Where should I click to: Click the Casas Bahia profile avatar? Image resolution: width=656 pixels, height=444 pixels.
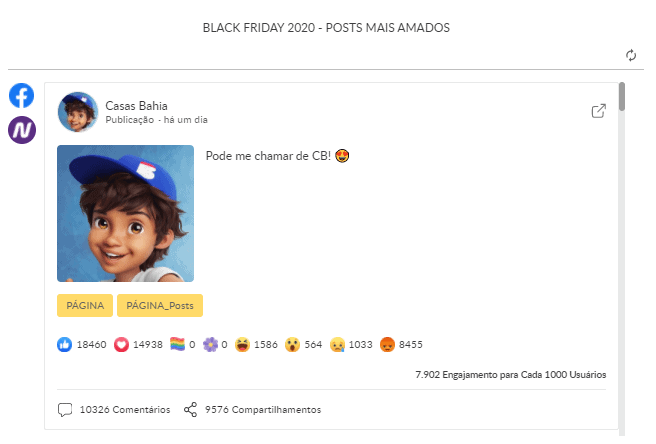click(77, 112)
